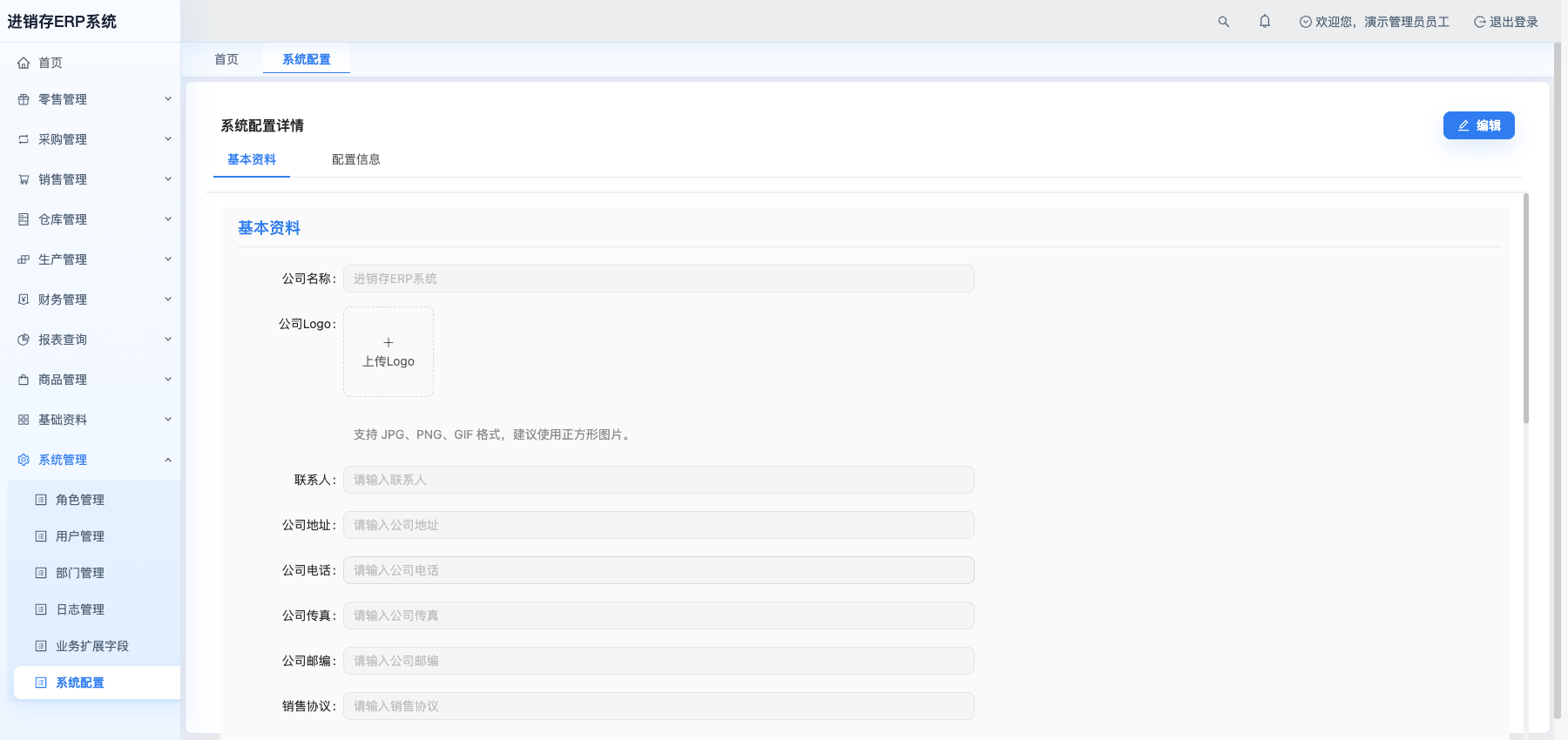
Task: Click the 公司邮编 input field
Action: (659, 661)
